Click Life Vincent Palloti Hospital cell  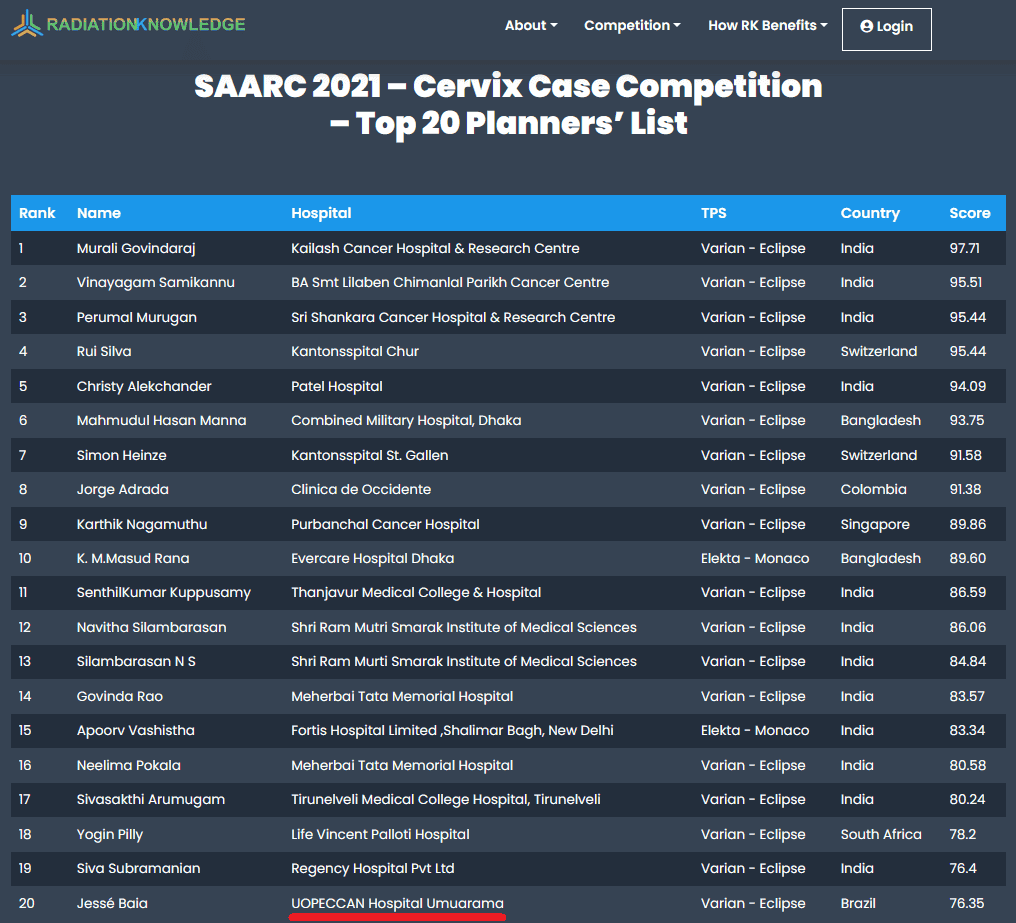(x=380, y=835)
